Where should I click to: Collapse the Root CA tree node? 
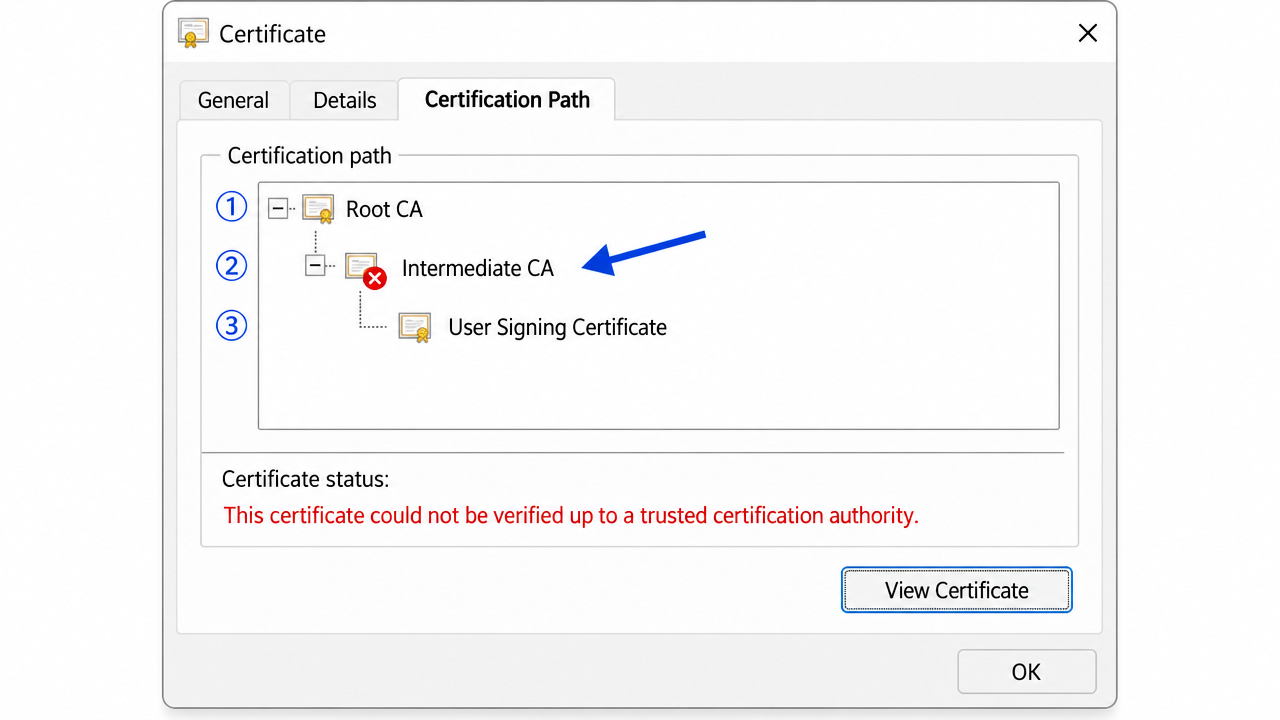point(278,209)
